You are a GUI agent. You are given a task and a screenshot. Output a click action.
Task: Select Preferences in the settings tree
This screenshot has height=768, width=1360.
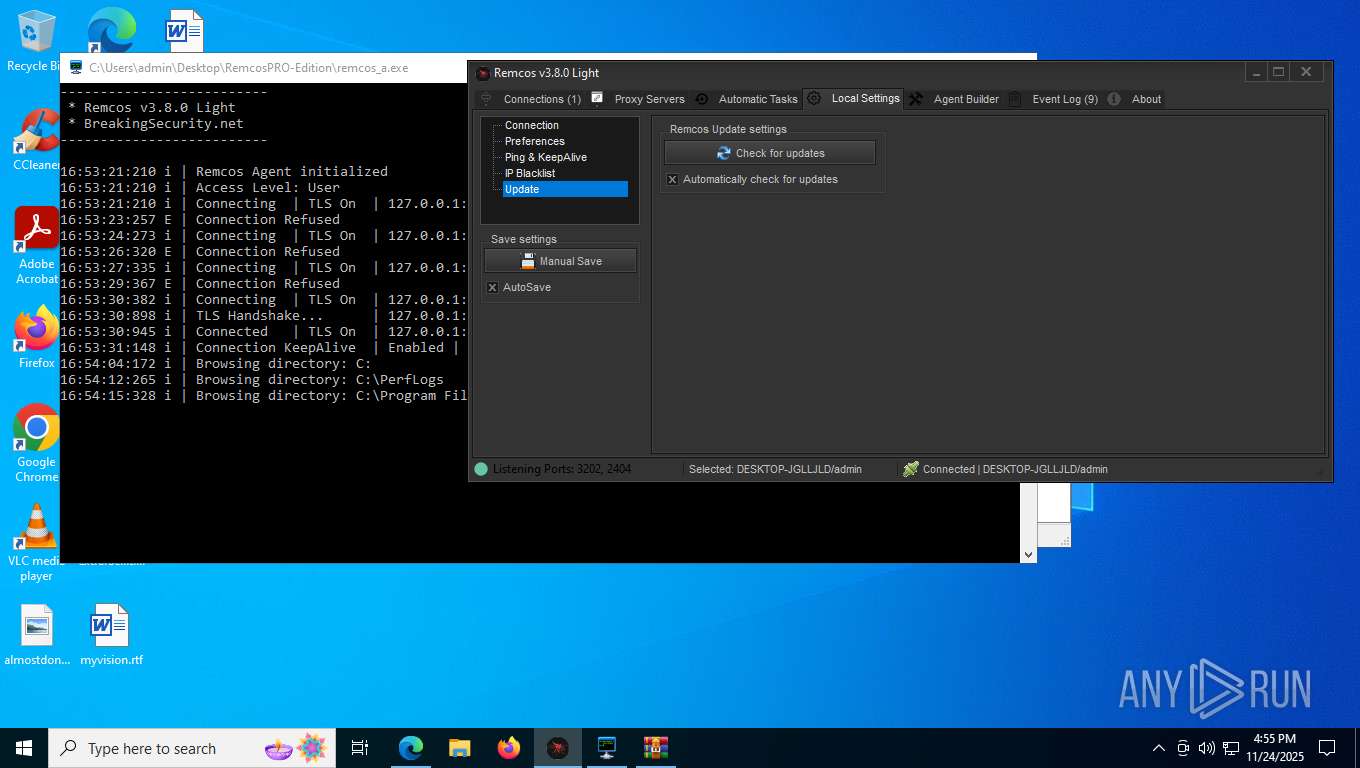pos(535,141)
